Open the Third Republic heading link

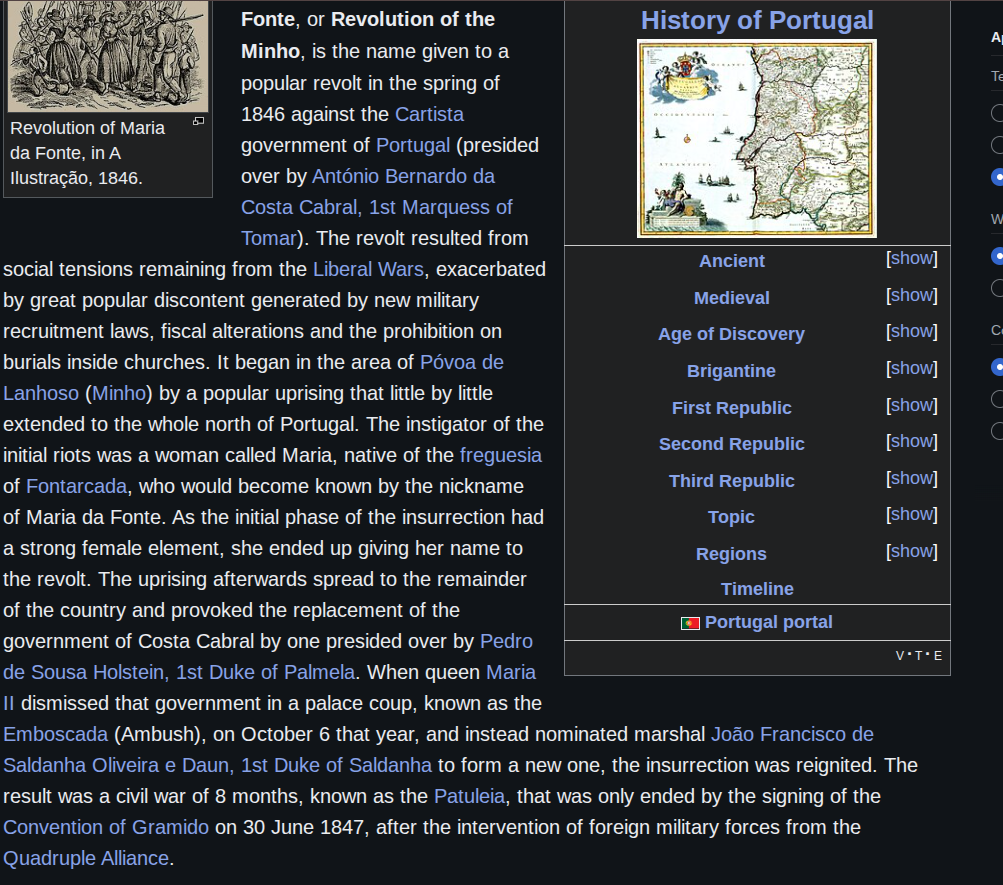click(x=732, y=481)
